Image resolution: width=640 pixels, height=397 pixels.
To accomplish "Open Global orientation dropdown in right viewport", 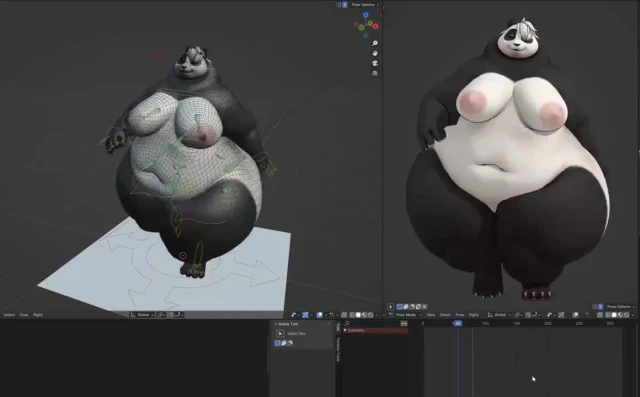I will click(x=499, y=315).
